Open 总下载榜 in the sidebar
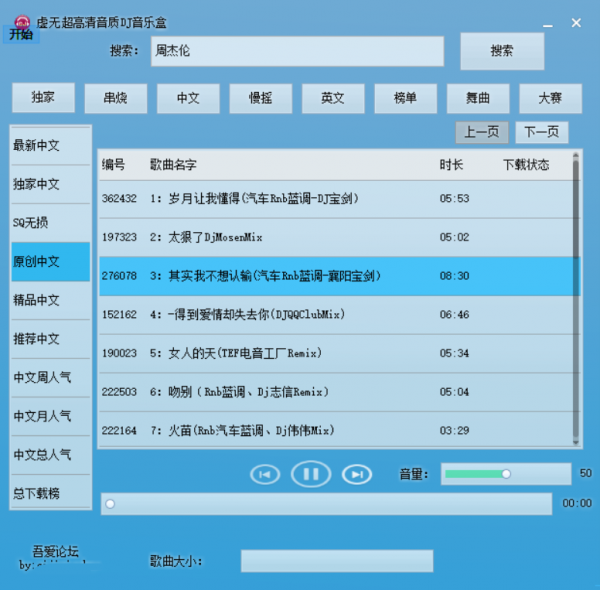Viewport: 600px width, 590px height. pyautogui.click(x=50, y=493)
